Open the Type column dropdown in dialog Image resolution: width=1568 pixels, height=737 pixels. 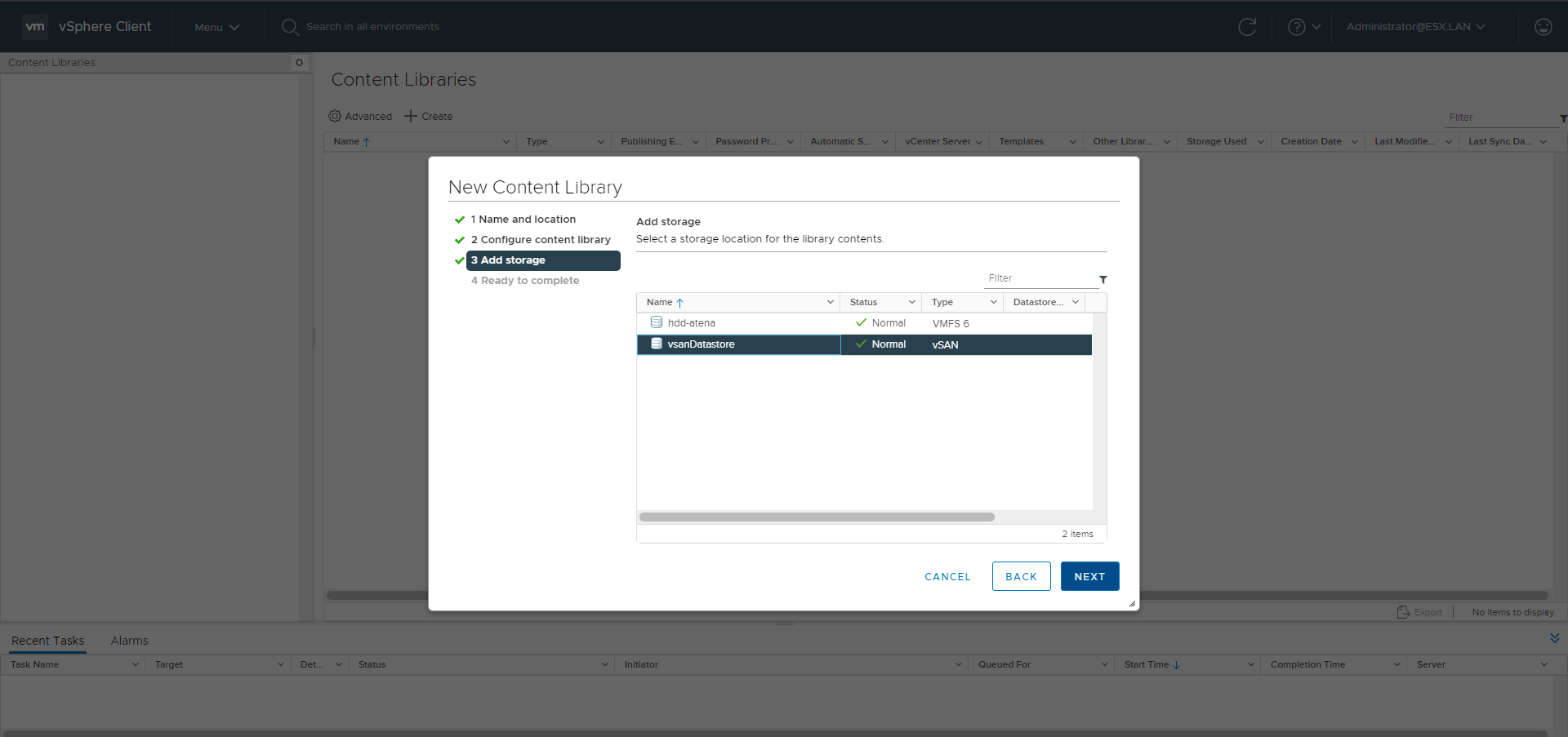[993, 302]
